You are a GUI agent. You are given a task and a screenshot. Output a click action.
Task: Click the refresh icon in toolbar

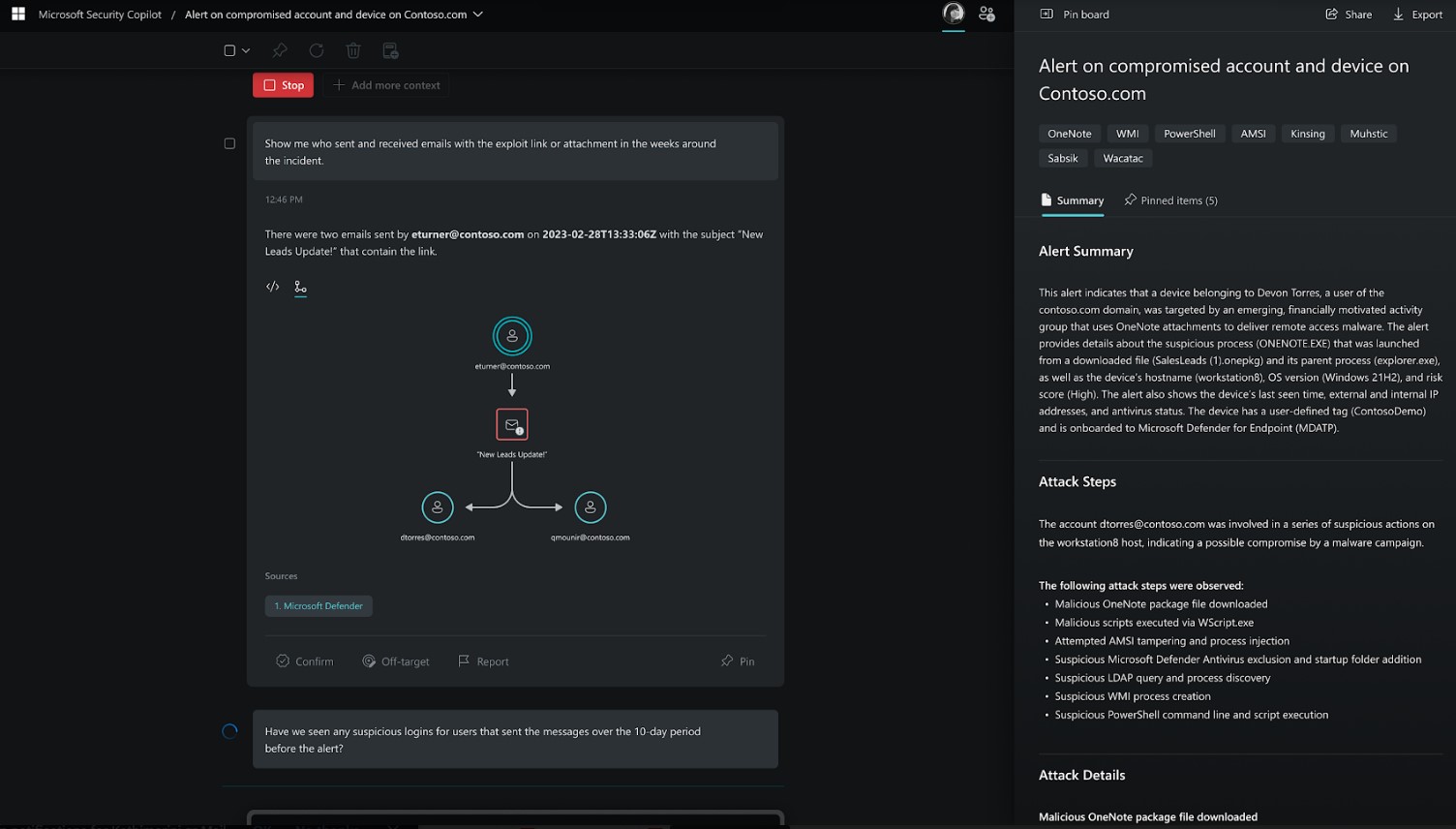point(317,50)
